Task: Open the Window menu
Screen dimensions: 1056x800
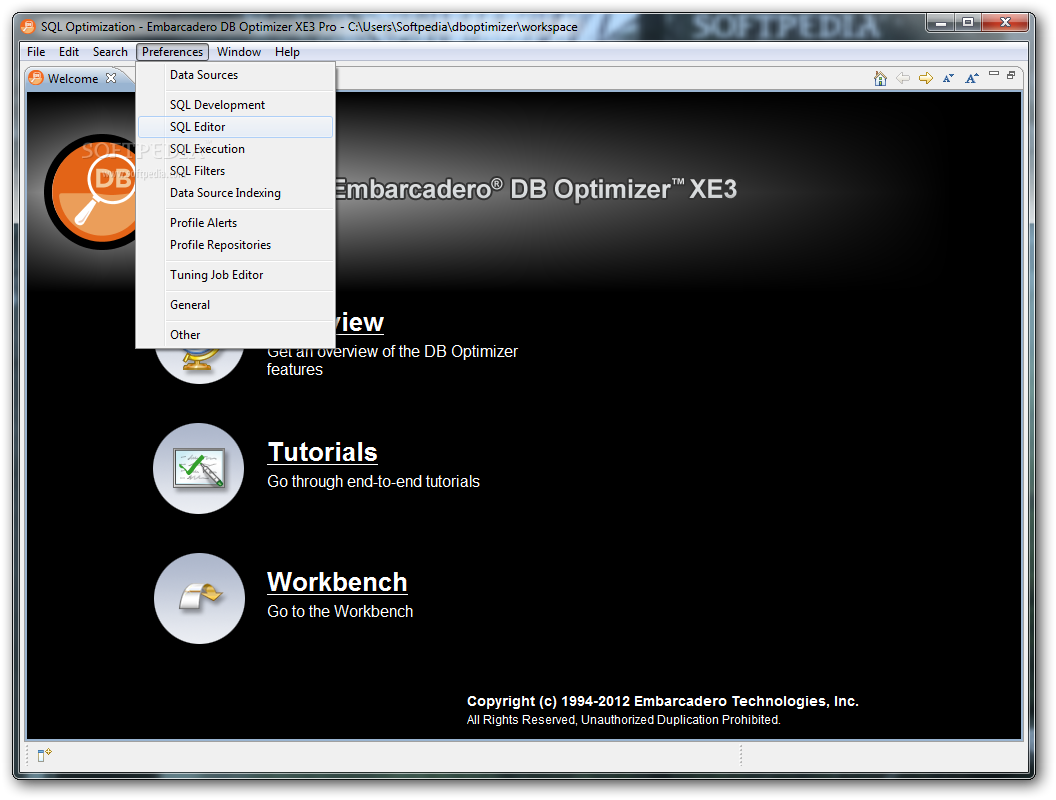Action: [x=238, y=52]
